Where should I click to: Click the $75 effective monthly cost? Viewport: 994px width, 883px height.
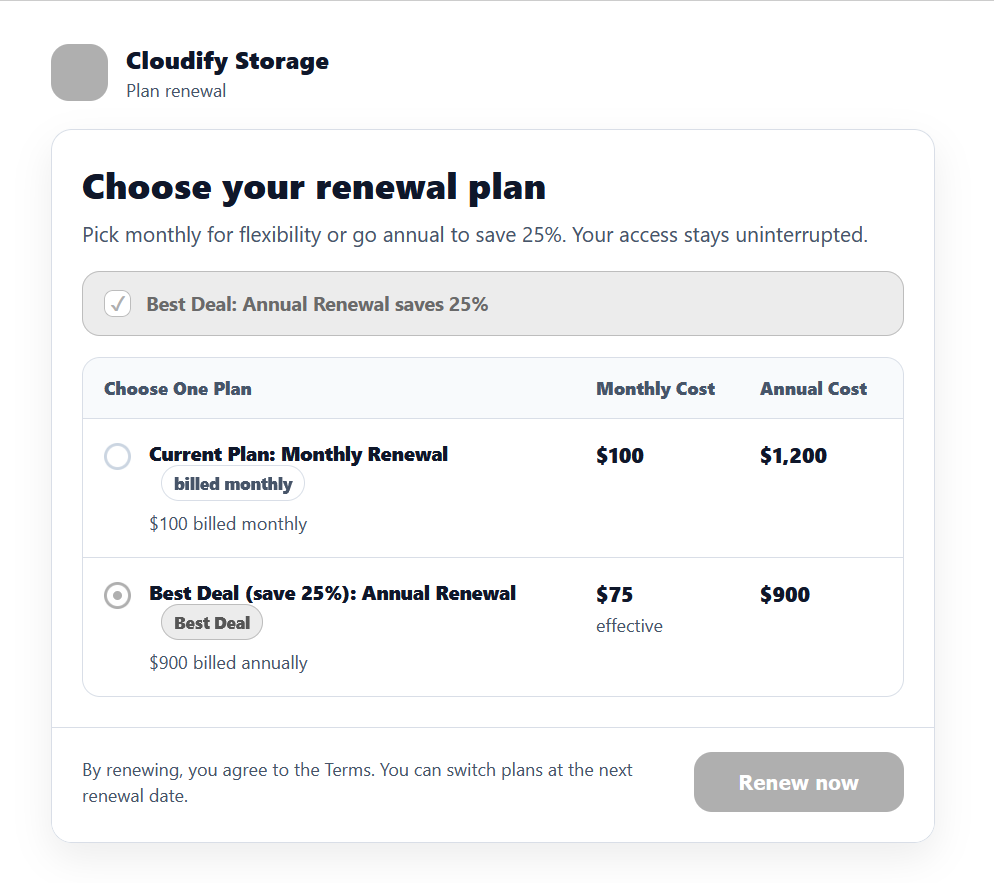point(614,595)
